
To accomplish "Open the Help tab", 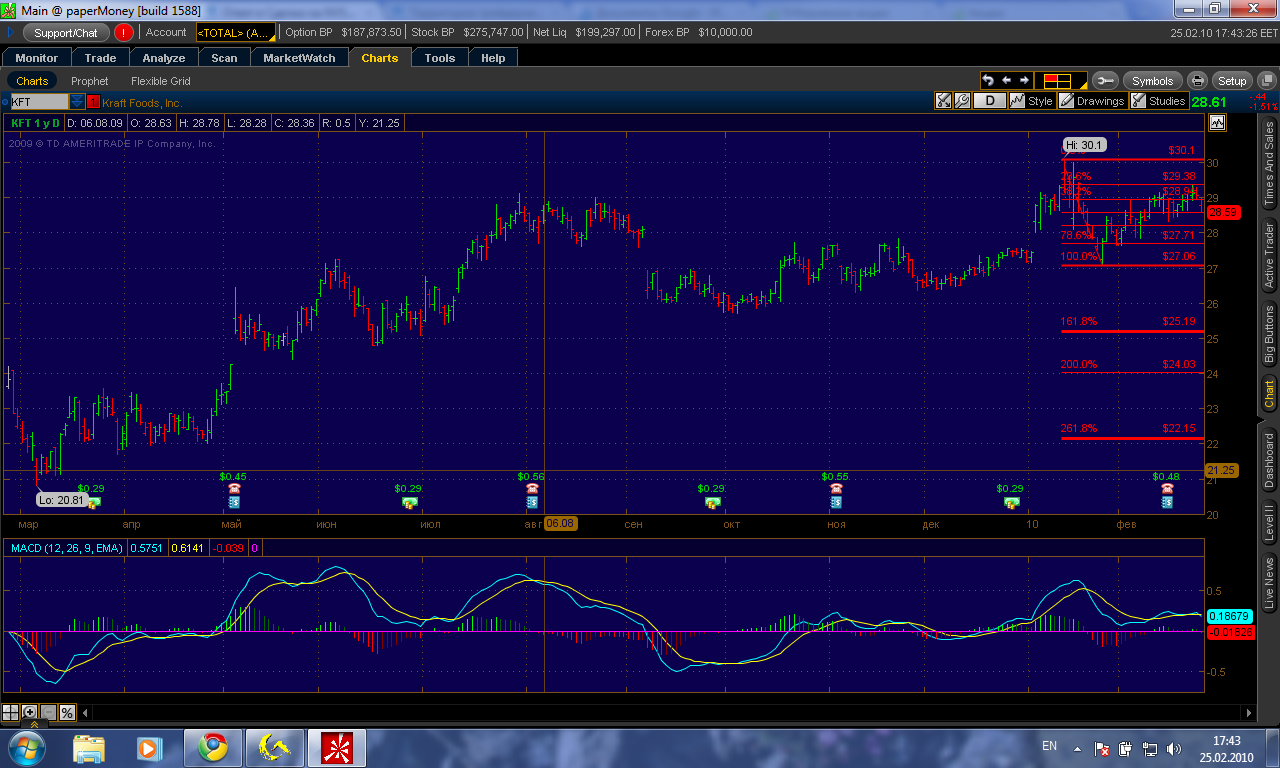I will (x=493, y=58).
